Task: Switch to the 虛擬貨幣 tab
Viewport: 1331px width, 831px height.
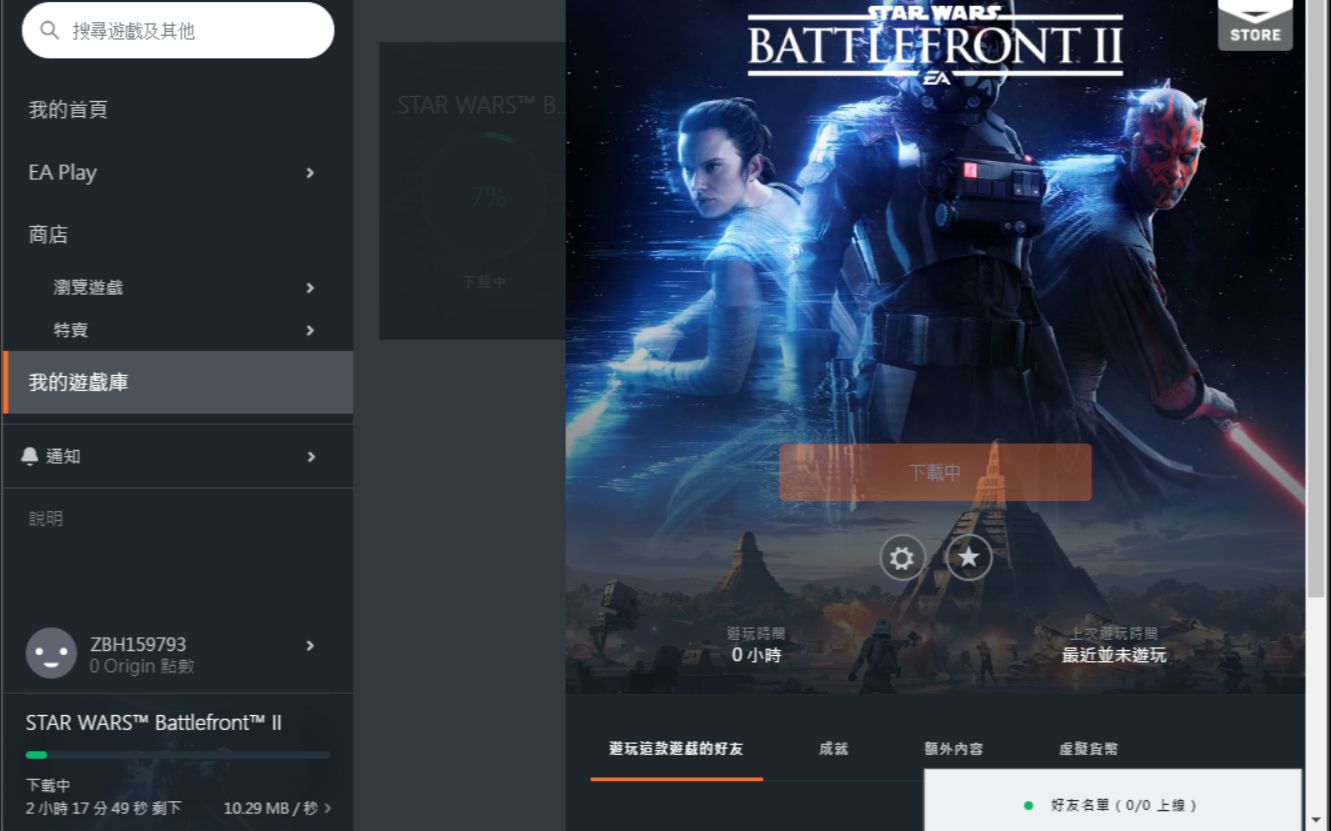Action: click(1088, 749)
